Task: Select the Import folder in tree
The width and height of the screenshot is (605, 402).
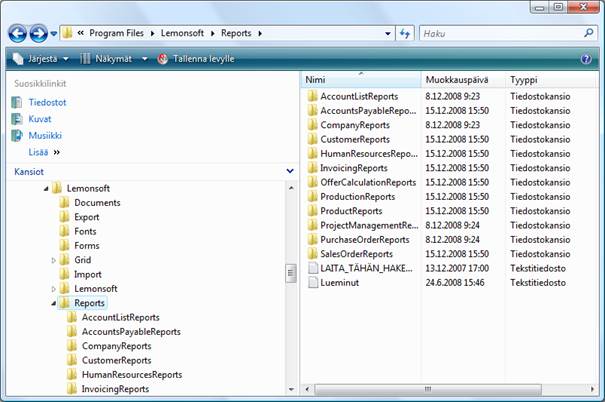Action: click(x=88, y=274)
